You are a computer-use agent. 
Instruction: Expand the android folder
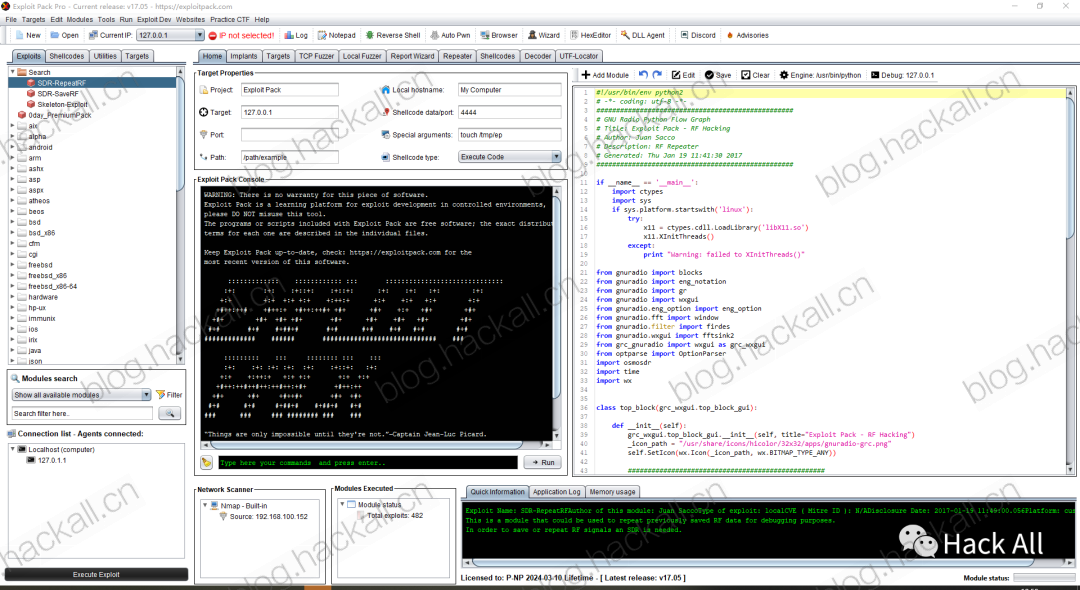point(12,147)
